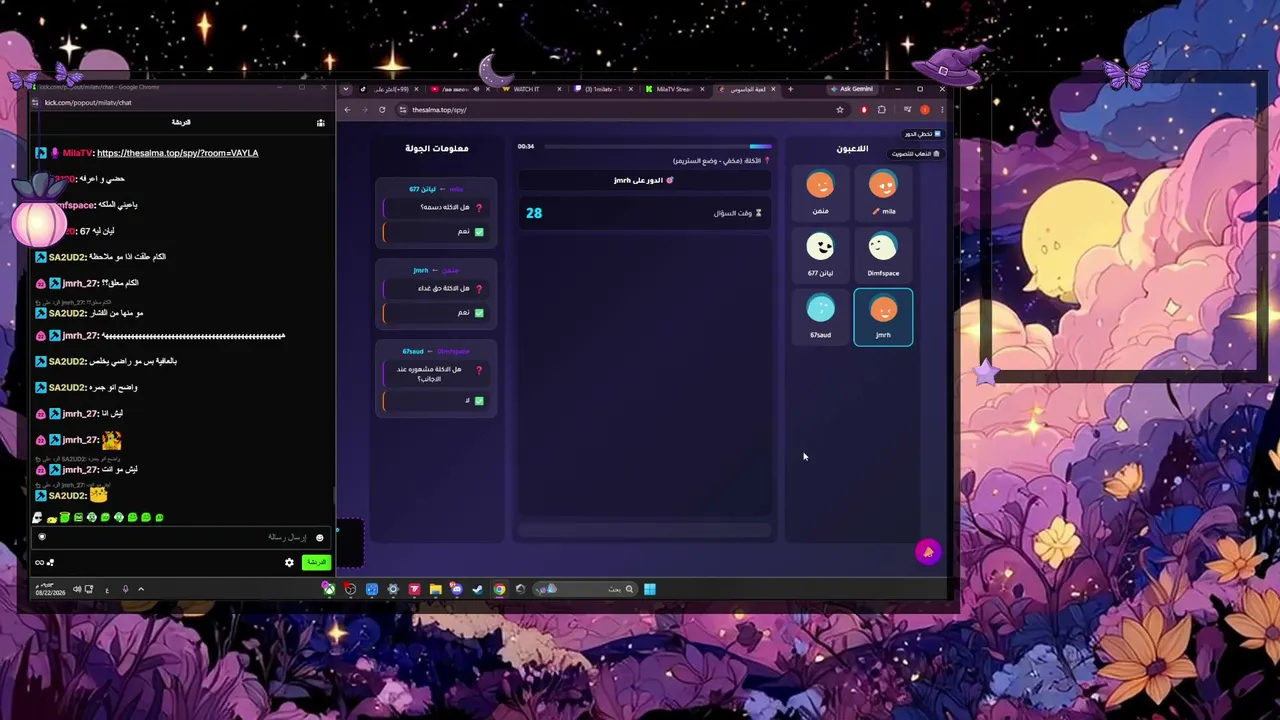This screenshot has width=1280, height=720.
Task: Close the WATCH IT browser tab
Action: pyautogui.click(x=559, y=89)
